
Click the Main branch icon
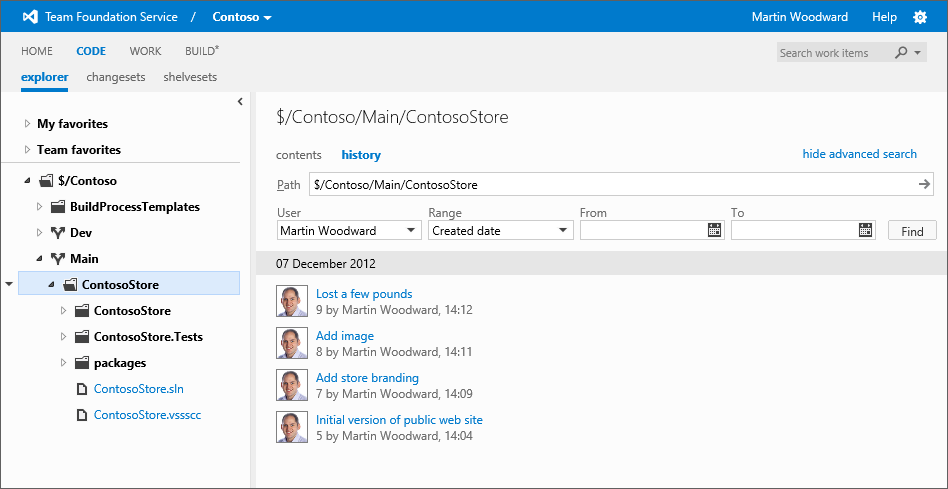coord(58,259)
